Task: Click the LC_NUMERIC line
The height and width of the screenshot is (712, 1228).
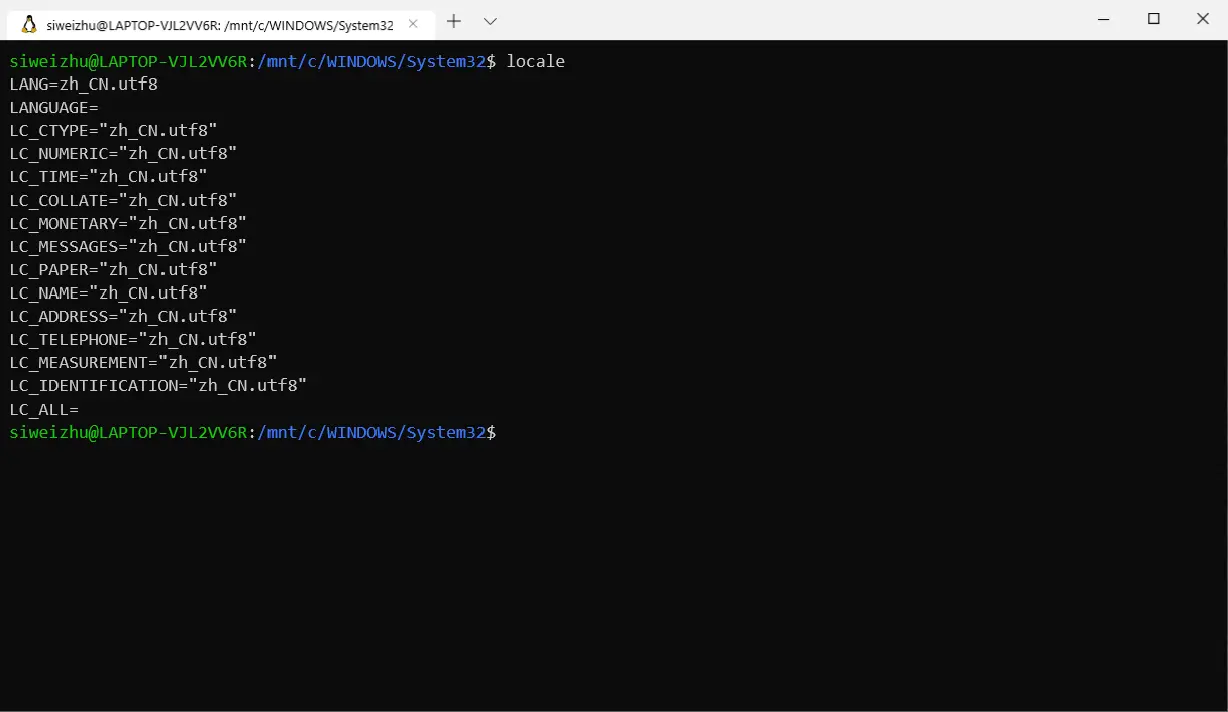Action: tap(123, 154)
